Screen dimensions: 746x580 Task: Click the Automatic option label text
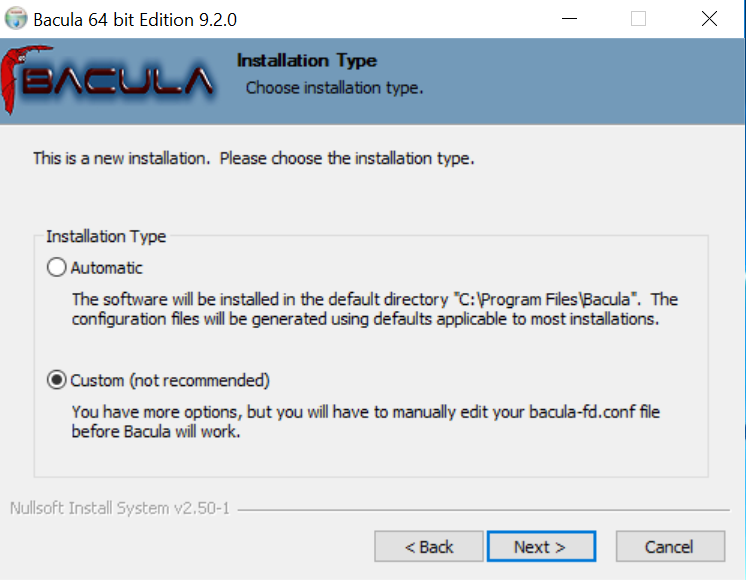pyautogui.click(x=107, y=268)
